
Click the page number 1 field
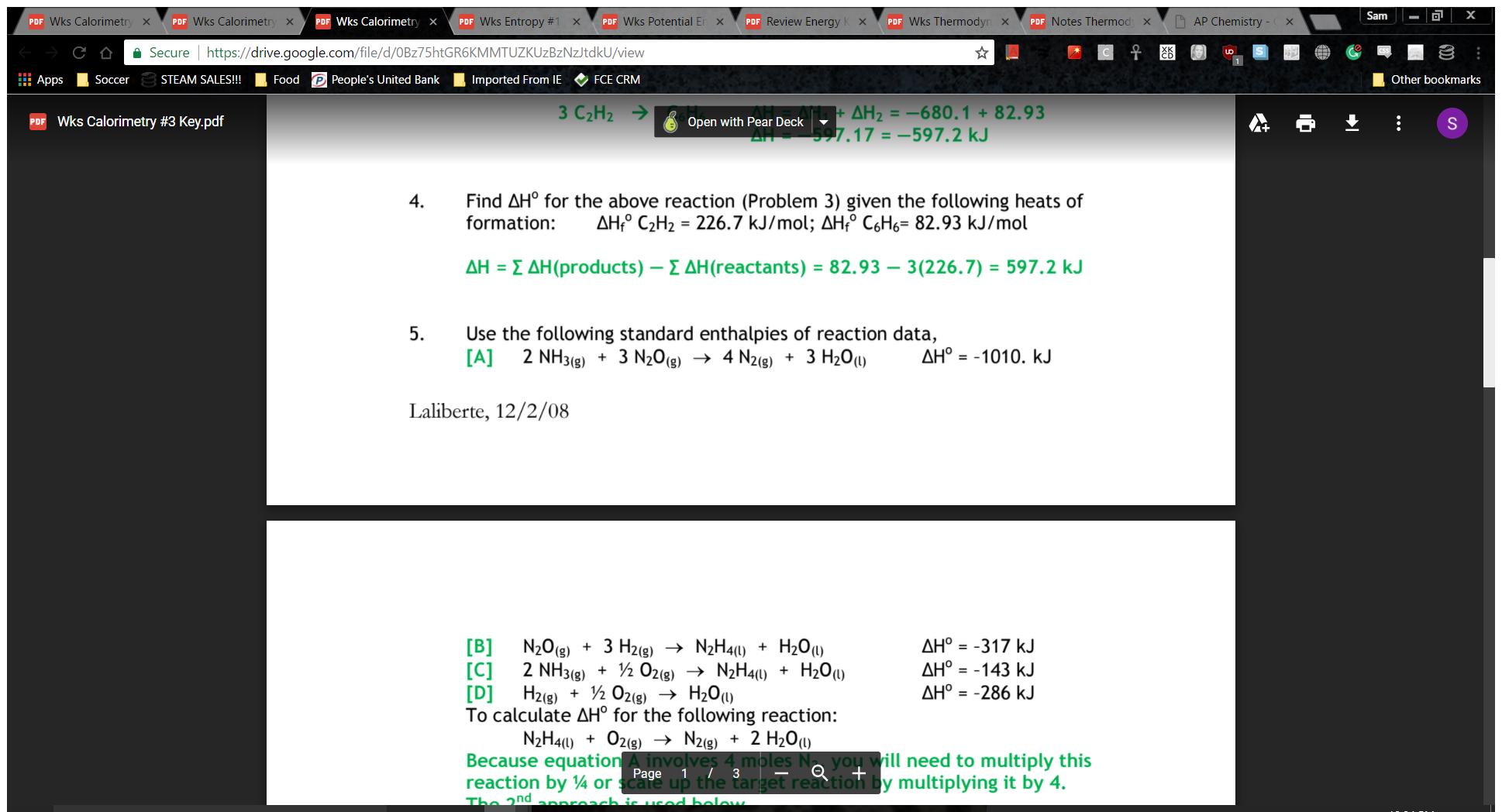[x=684, y=773]
